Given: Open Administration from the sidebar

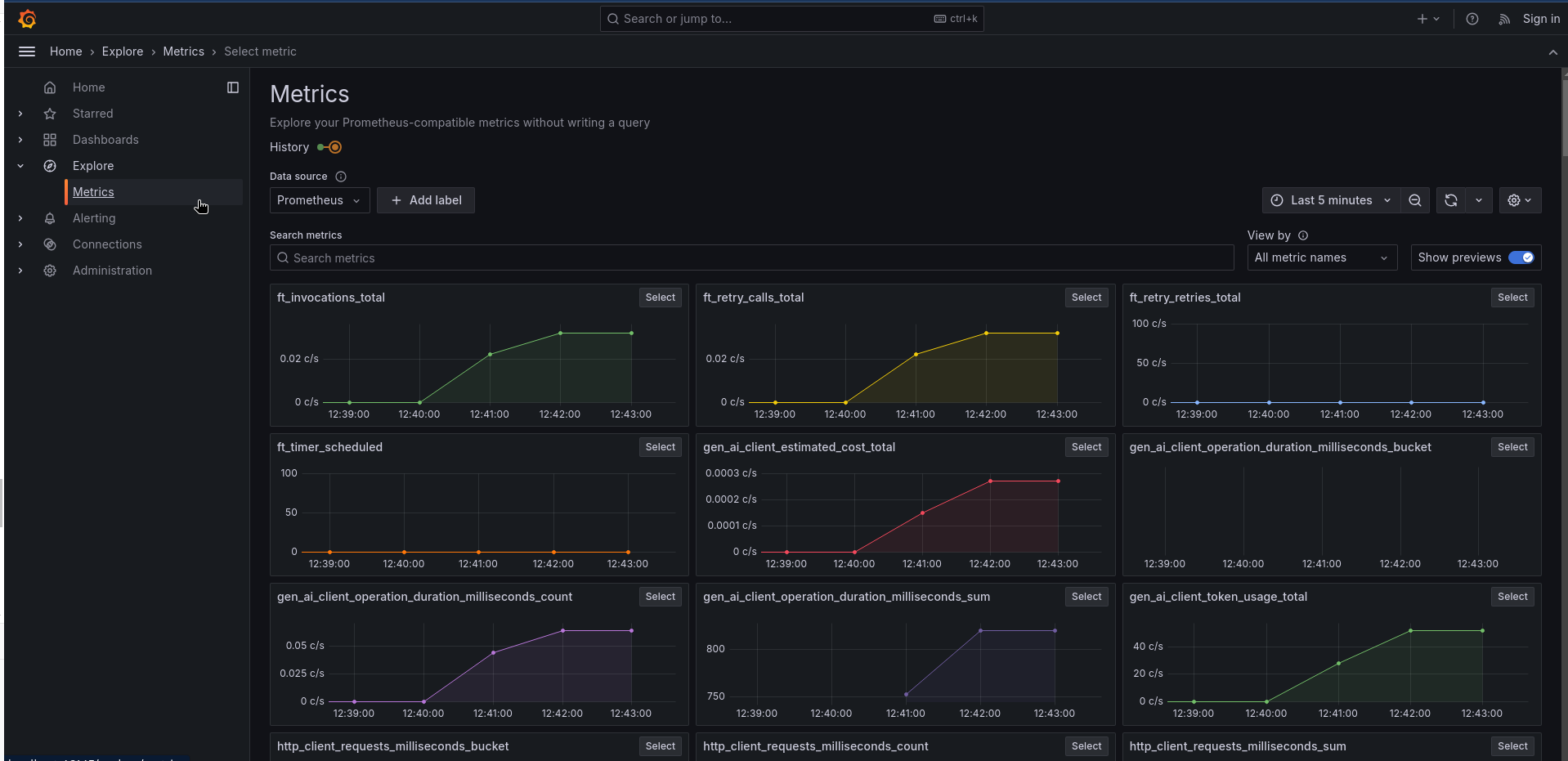Looking at the screenshot, I should click(112, 271).
